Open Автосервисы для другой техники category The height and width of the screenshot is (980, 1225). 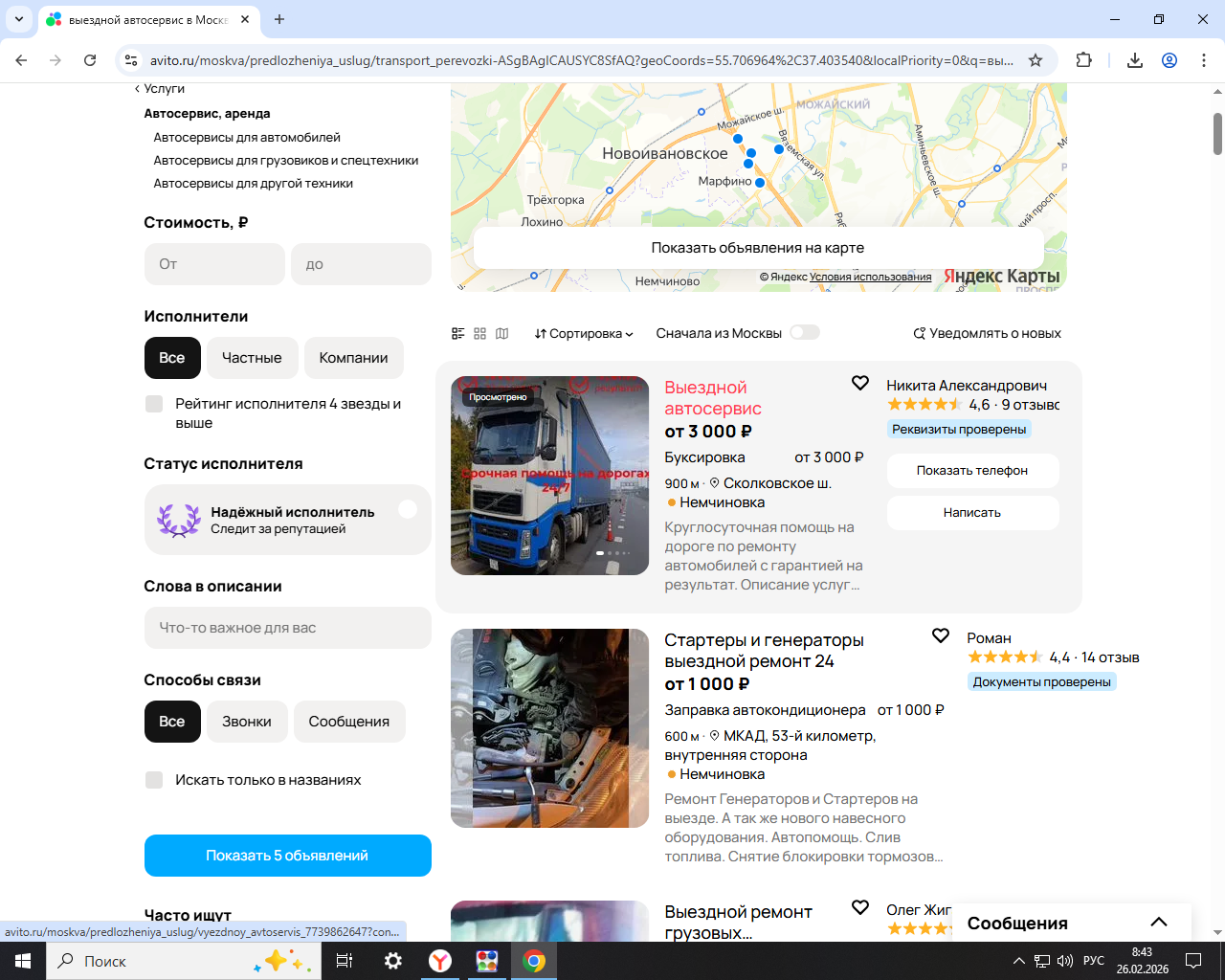pos(254,183)
